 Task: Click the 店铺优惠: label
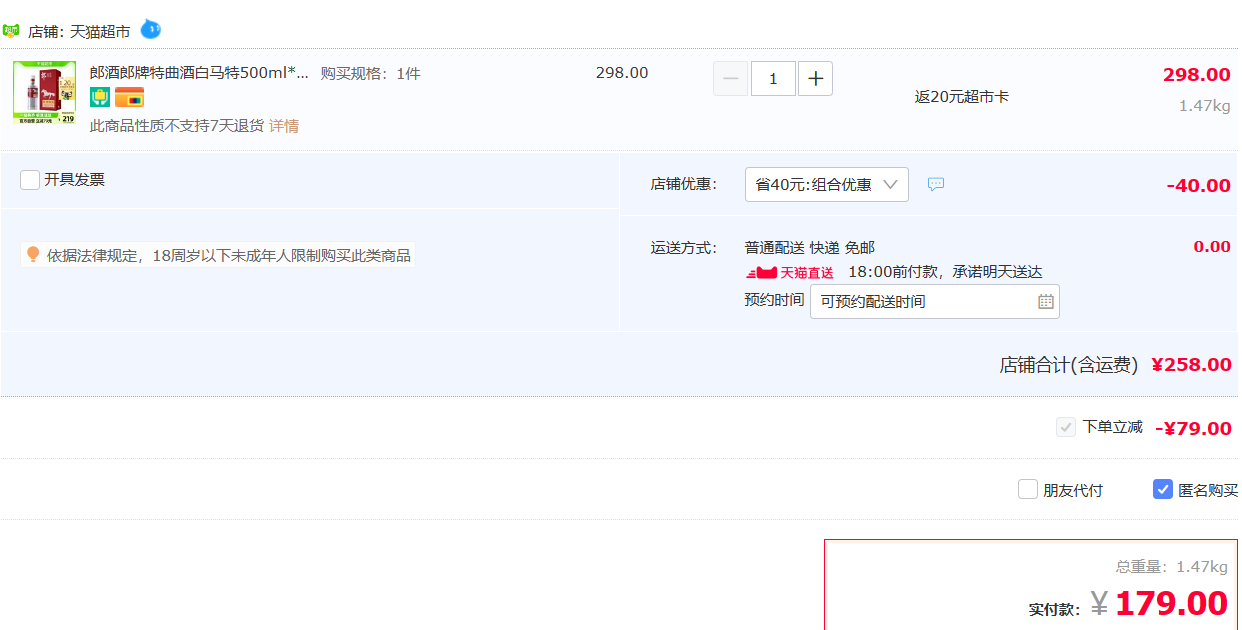684,185
